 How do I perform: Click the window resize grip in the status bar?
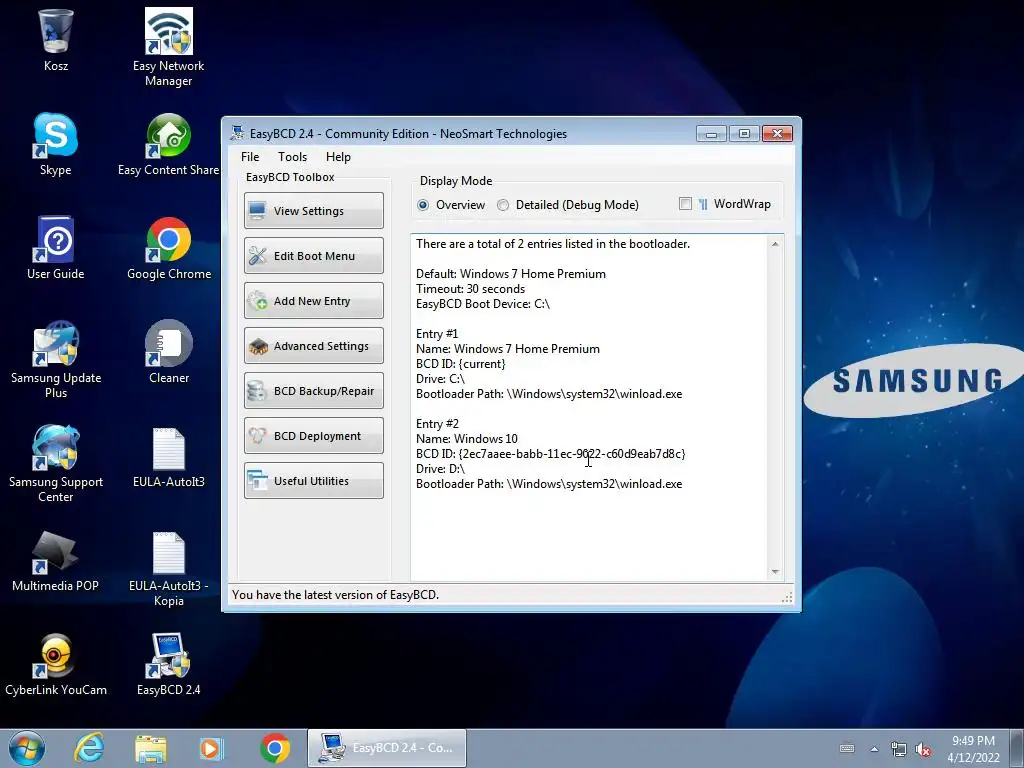(787, 597)
